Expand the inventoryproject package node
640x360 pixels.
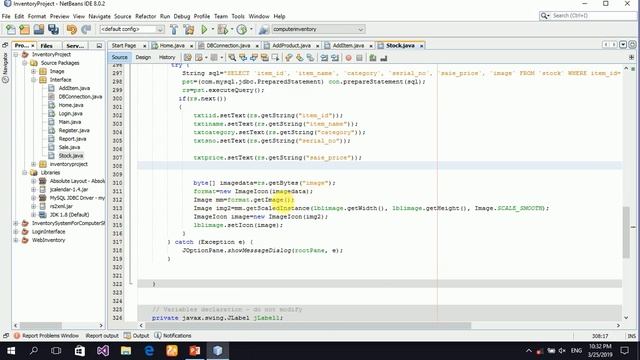point(33,164)
